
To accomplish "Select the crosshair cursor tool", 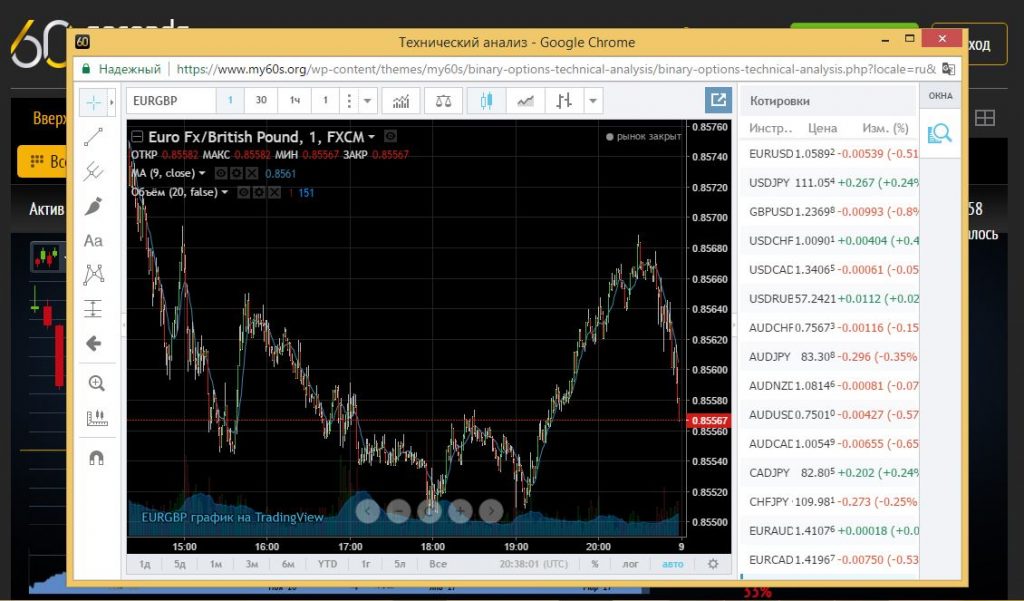I will tap(93, 103).
